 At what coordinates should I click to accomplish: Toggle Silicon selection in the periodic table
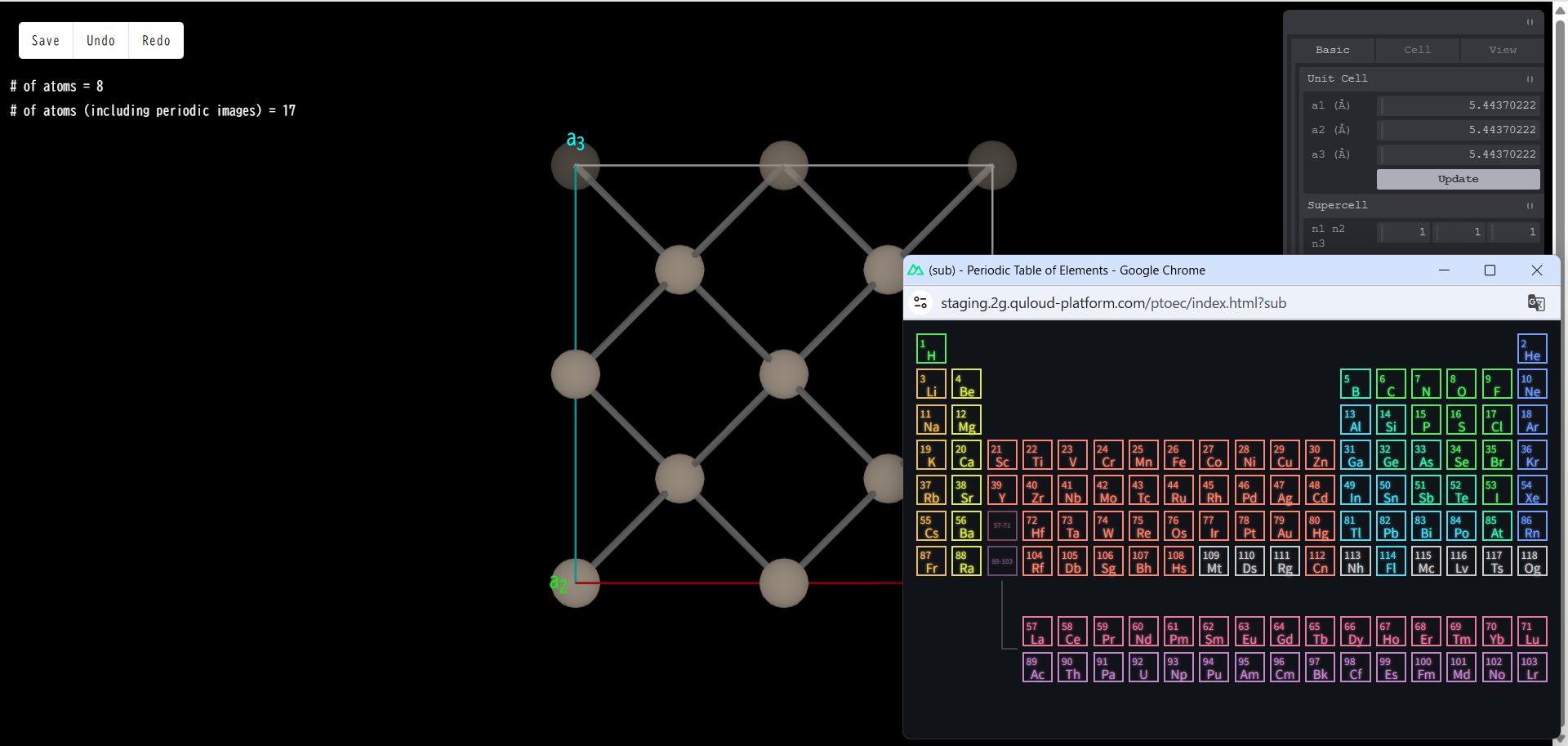click(x=1390, y=419)
